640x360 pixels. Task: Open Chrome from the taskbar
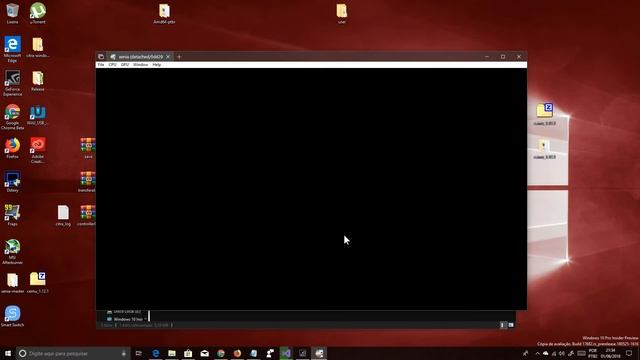point(221,353)
